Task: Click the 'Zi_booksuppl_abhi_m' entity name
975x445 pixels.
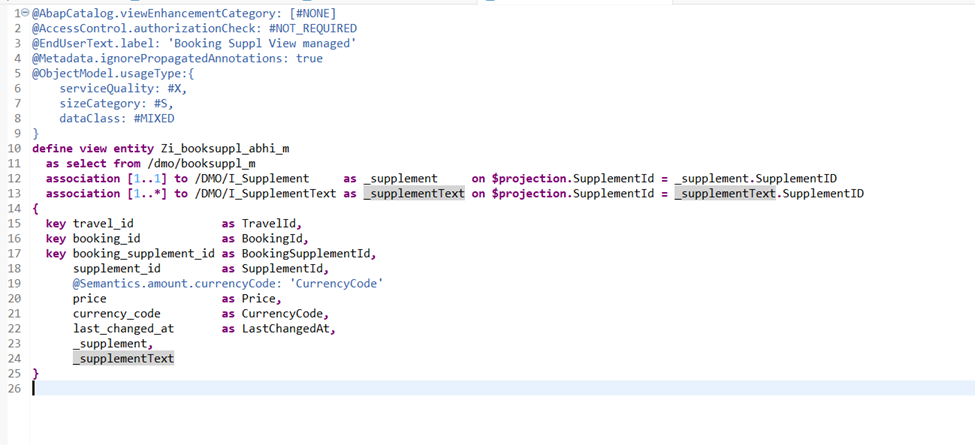Action: pos(224,149)
